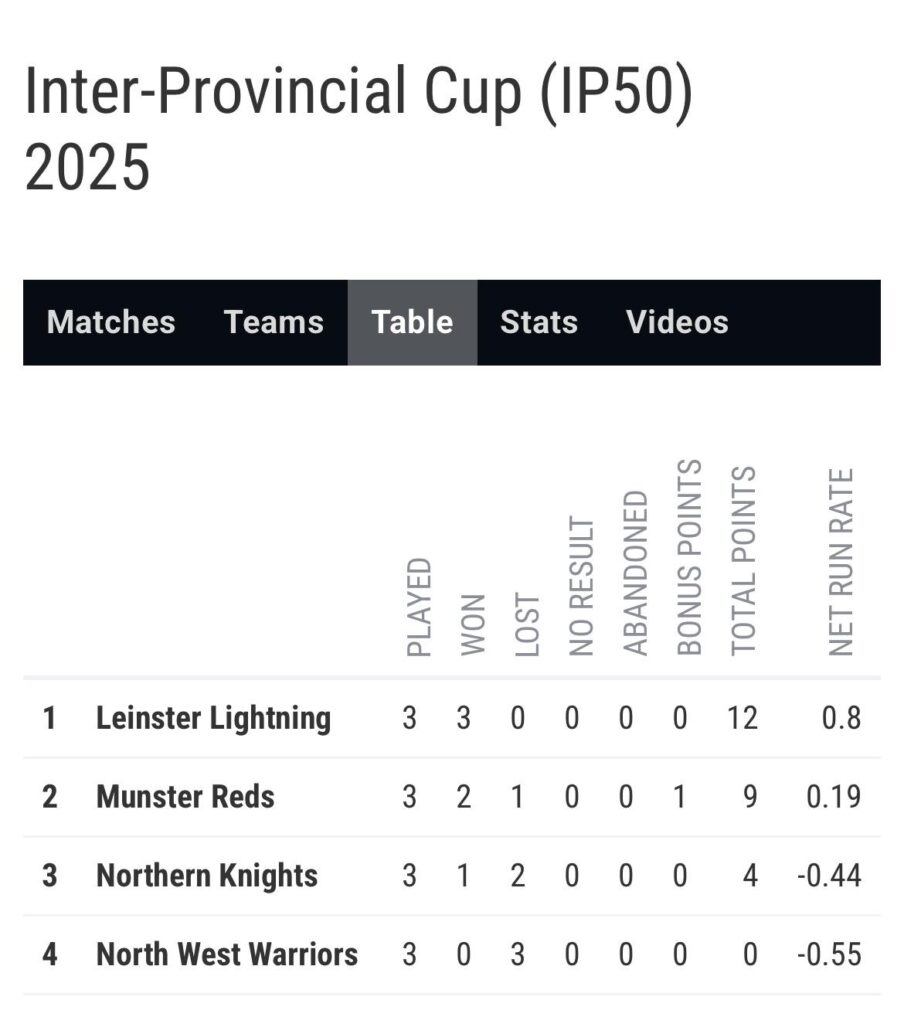Click the NO RESULT column header
The height and width of the screenshot is (1024, 904).
[581, 586]
